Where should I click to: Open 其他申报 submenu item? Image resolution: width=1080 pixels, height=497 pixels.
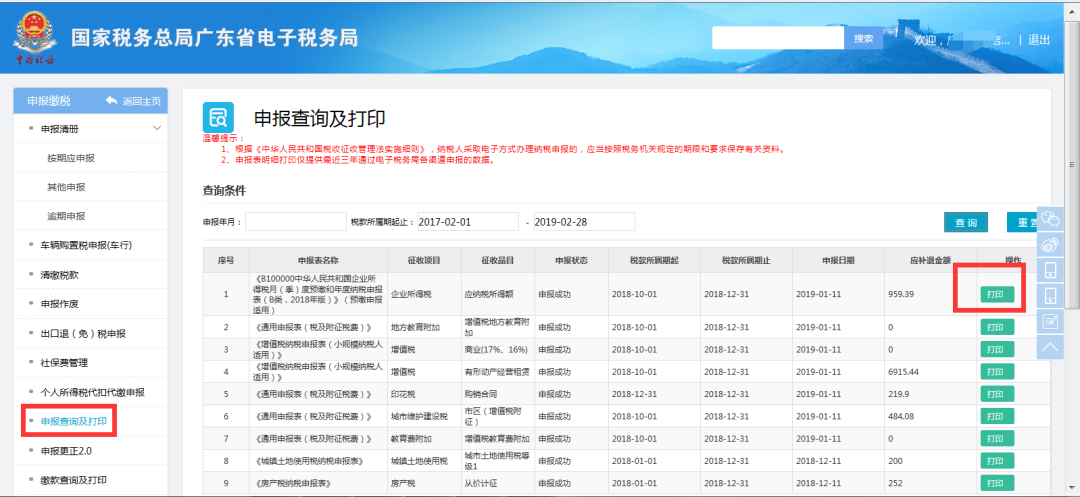(x=66, y=187)
